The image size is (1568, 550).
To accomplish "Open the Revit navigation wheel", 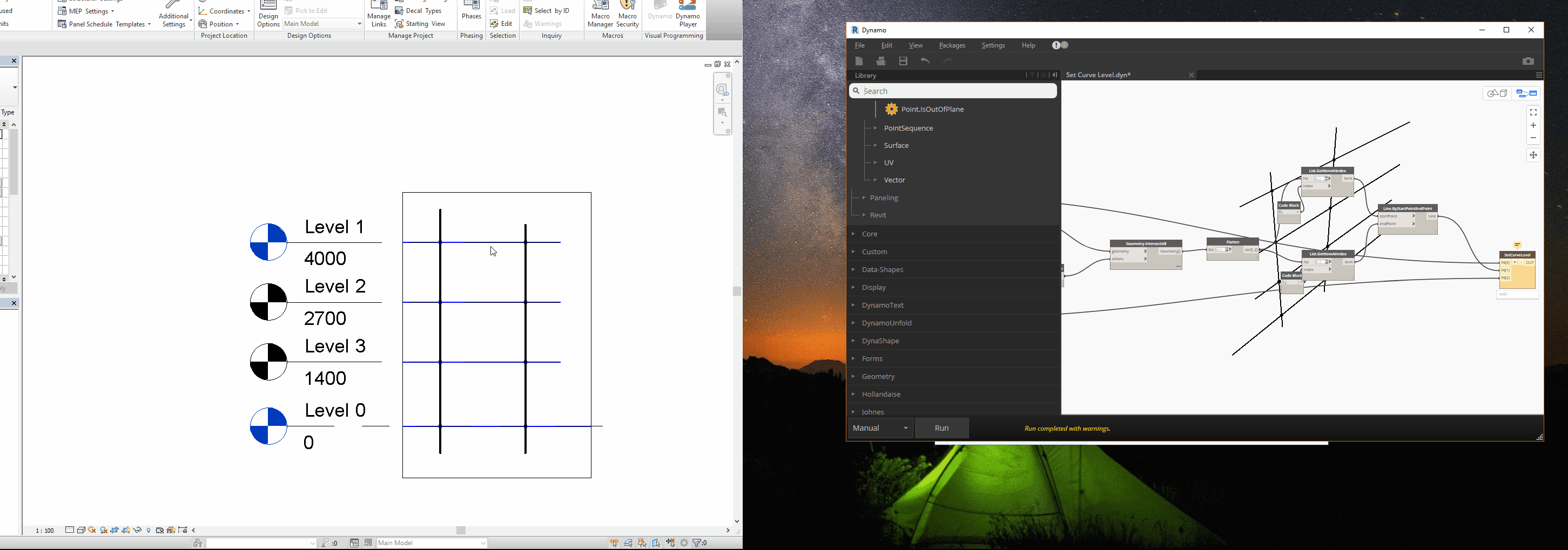I will [723, 90].
